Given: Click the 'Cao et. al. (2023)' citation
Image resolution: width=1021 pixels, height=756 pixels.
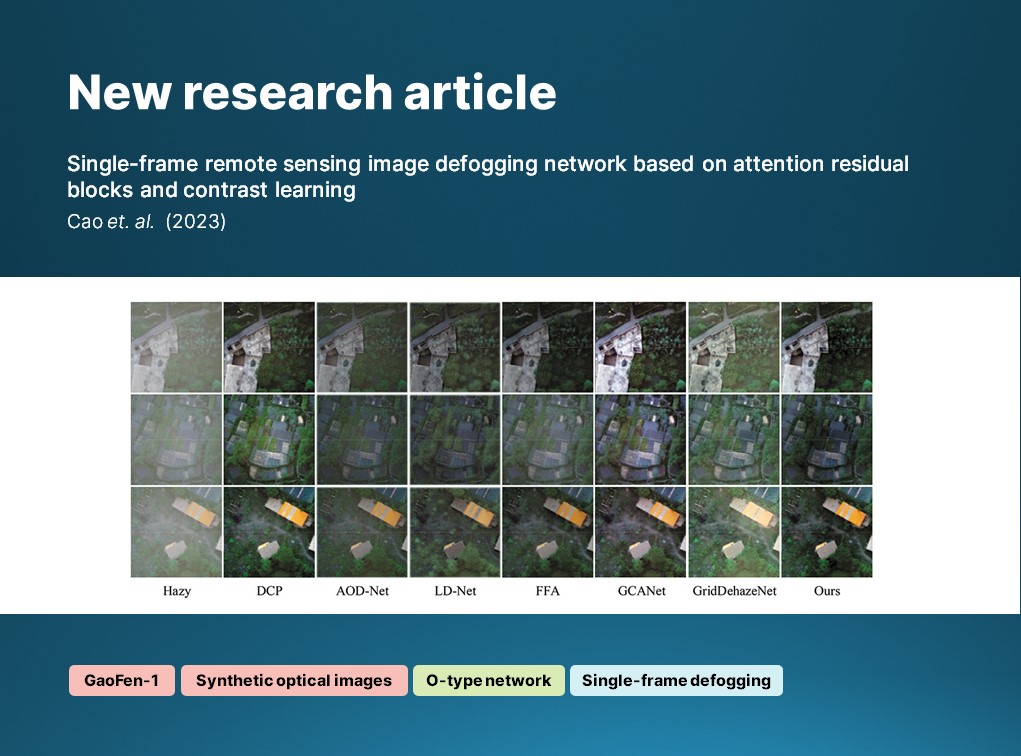Looking at the screenshot, I should pos(147,221).
